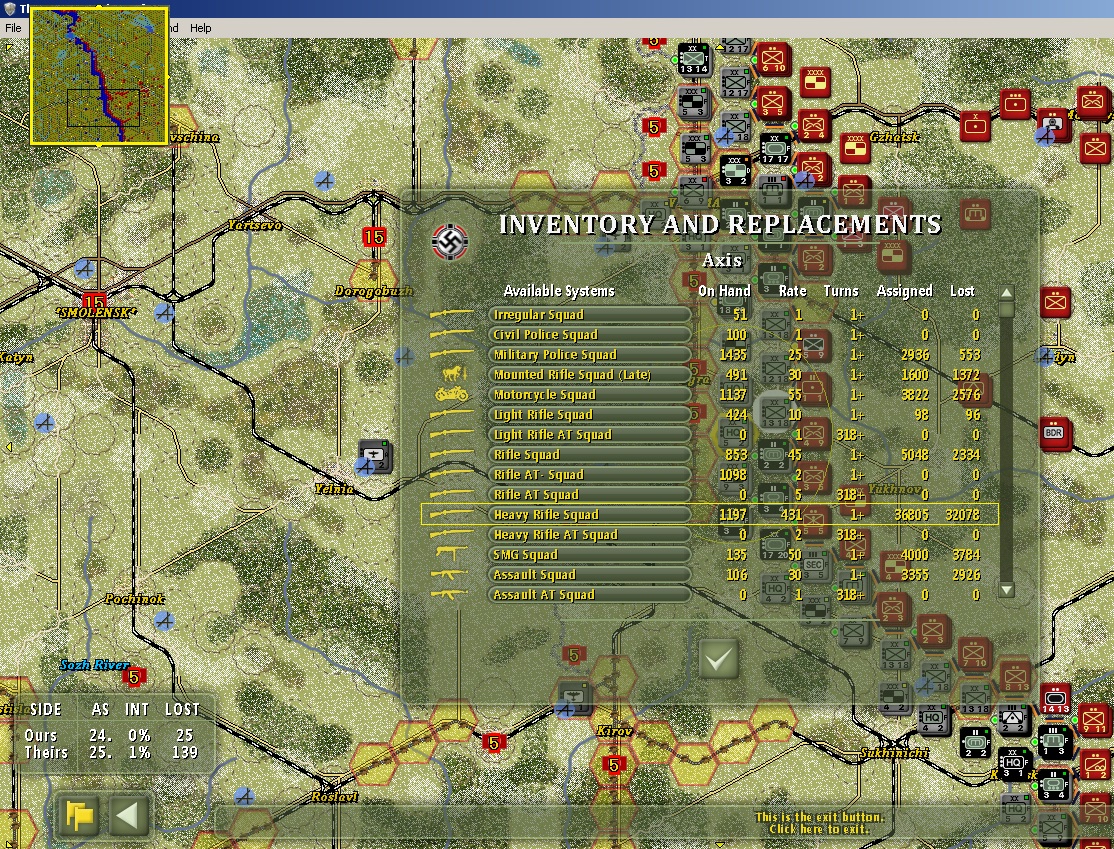The height and width of the screenshot is (849, 1114).
Task: Select the SMG Squad row button
Action: click(590, 554)
